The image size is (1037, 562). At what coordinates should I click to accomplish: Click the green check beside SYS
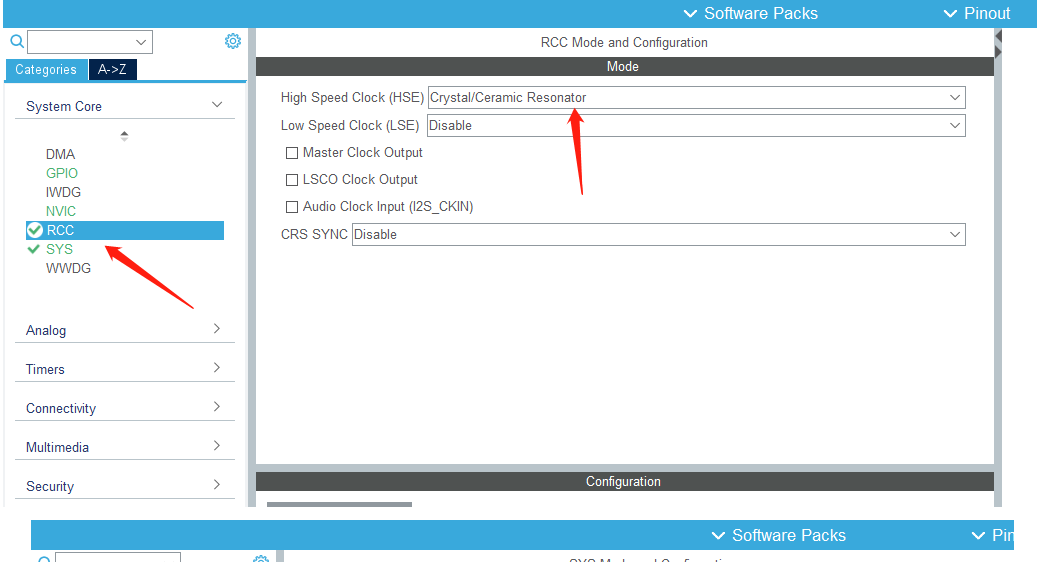click(x=34, y=249)
